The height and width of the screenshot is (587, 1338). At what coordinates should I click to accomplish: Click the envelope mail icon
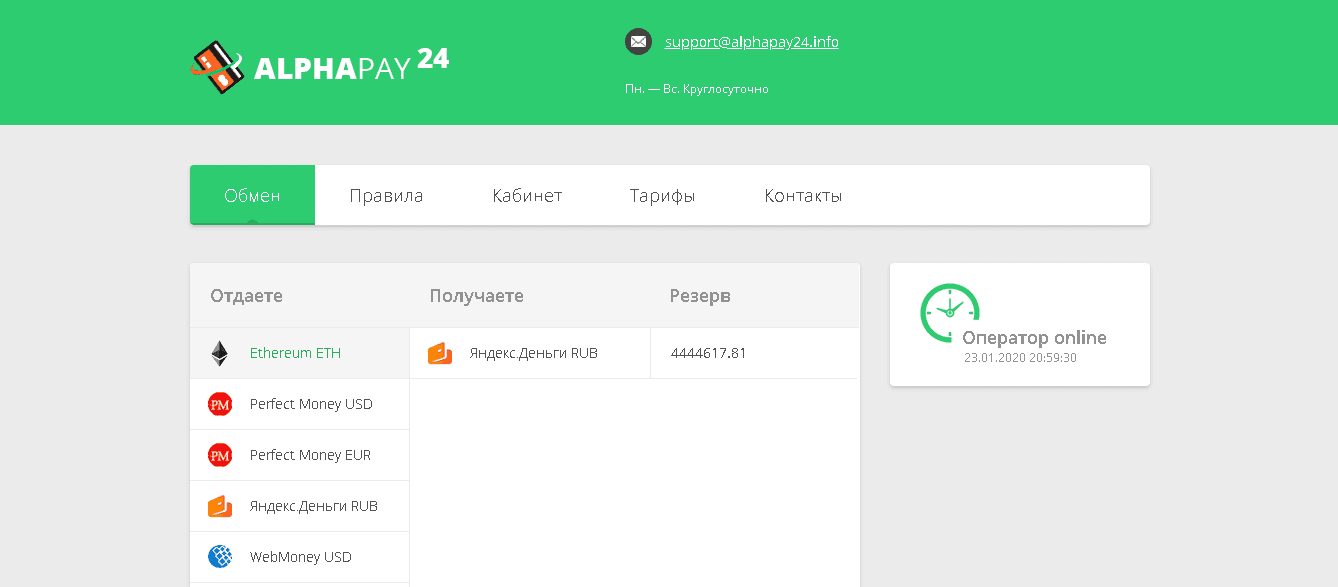[x=638, y=42]
